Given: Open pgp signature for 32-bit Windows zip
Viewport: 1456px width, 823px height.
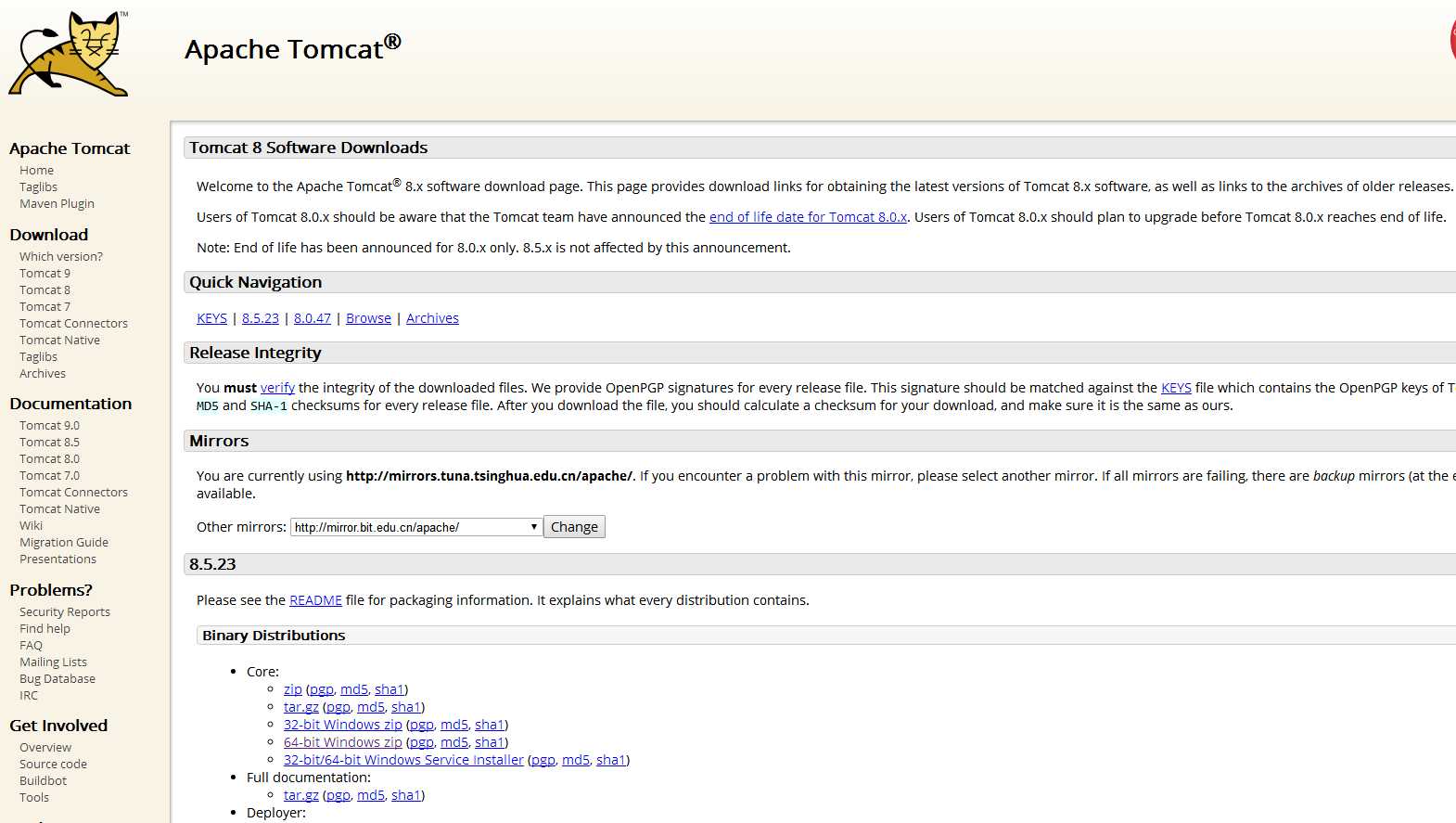Looking at the screenshot, I should tap(422, 725).
